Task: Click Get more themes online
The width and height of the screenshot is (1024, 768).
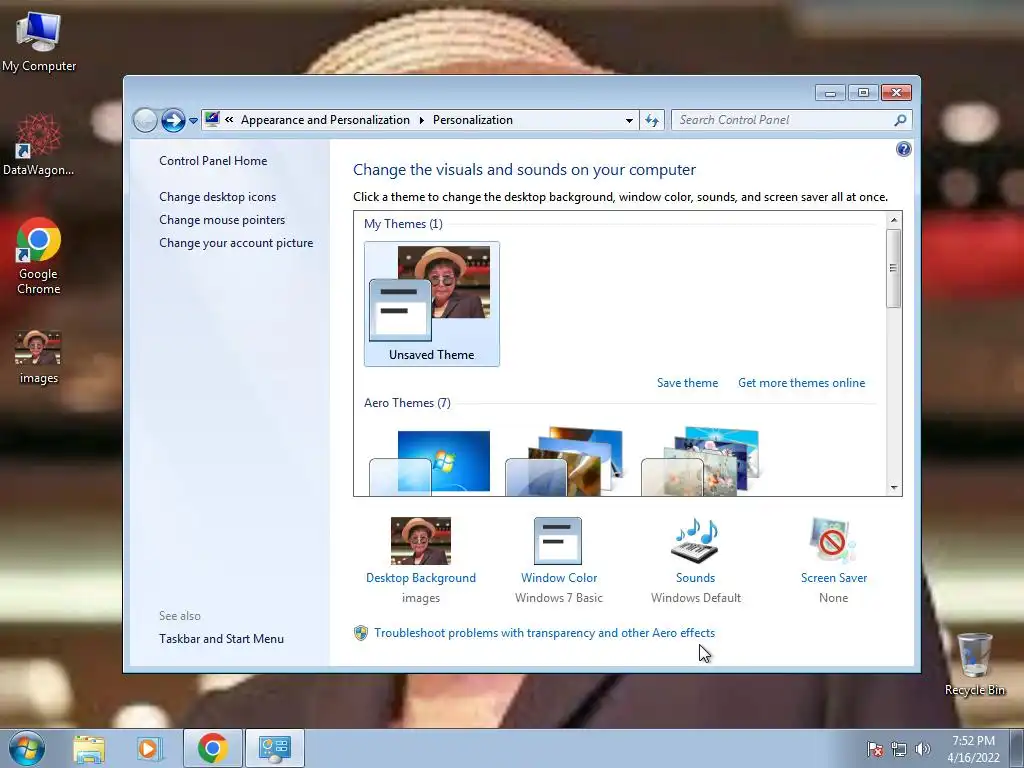Action: [x=801, y=383]
